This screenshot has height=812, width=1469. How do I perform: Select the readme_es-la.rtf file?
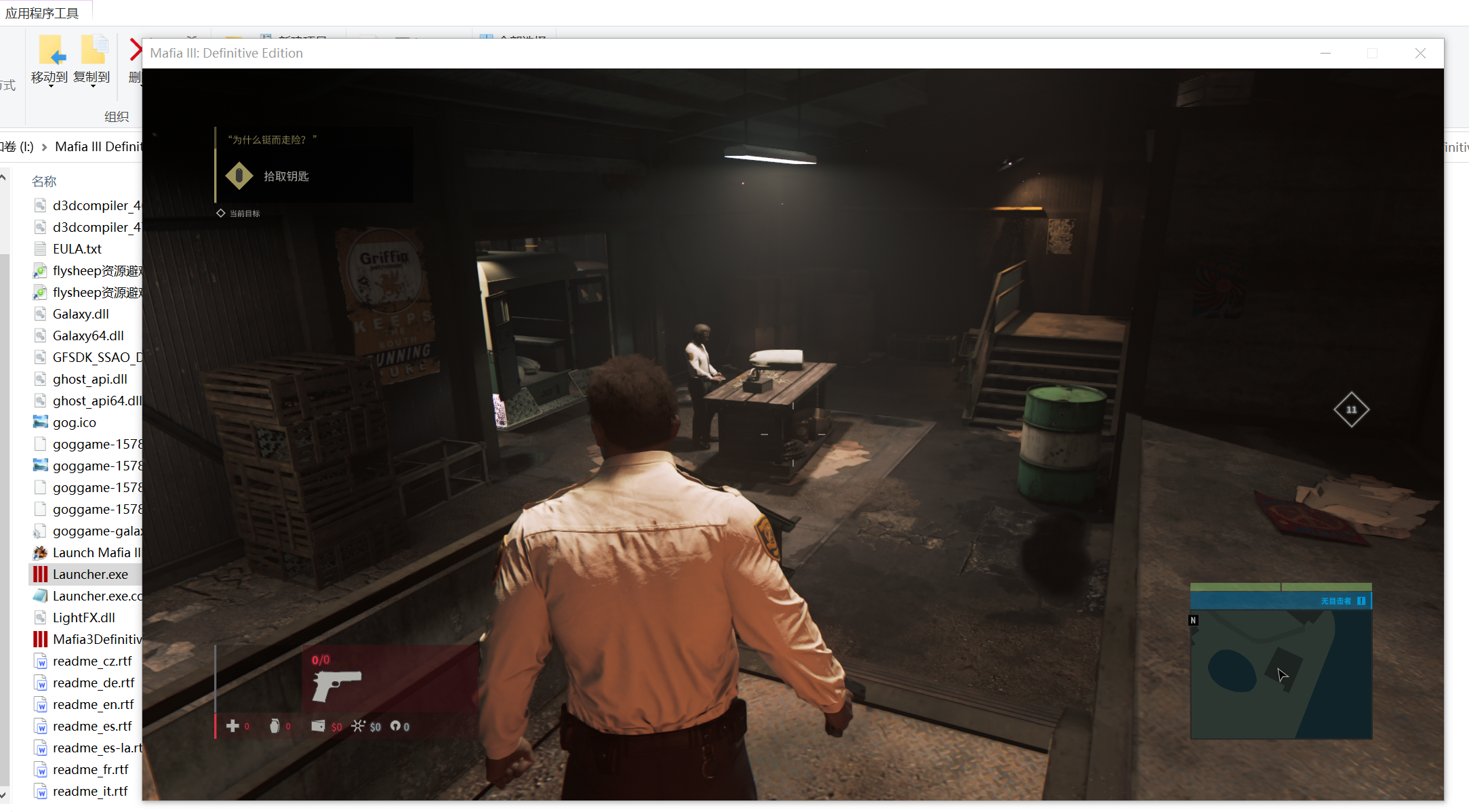[88, 748]
